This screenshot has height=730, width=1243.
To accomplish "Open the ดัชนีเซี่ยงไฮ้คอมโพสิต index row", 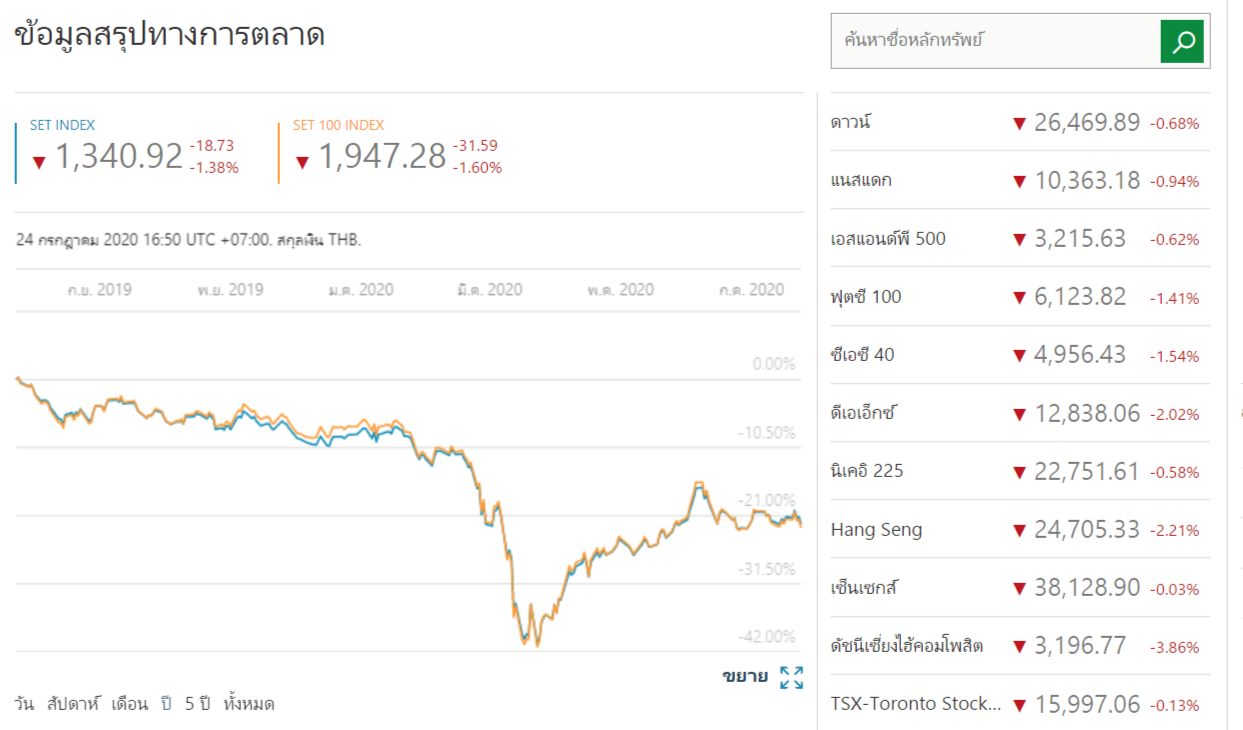I will click(906, 646).
